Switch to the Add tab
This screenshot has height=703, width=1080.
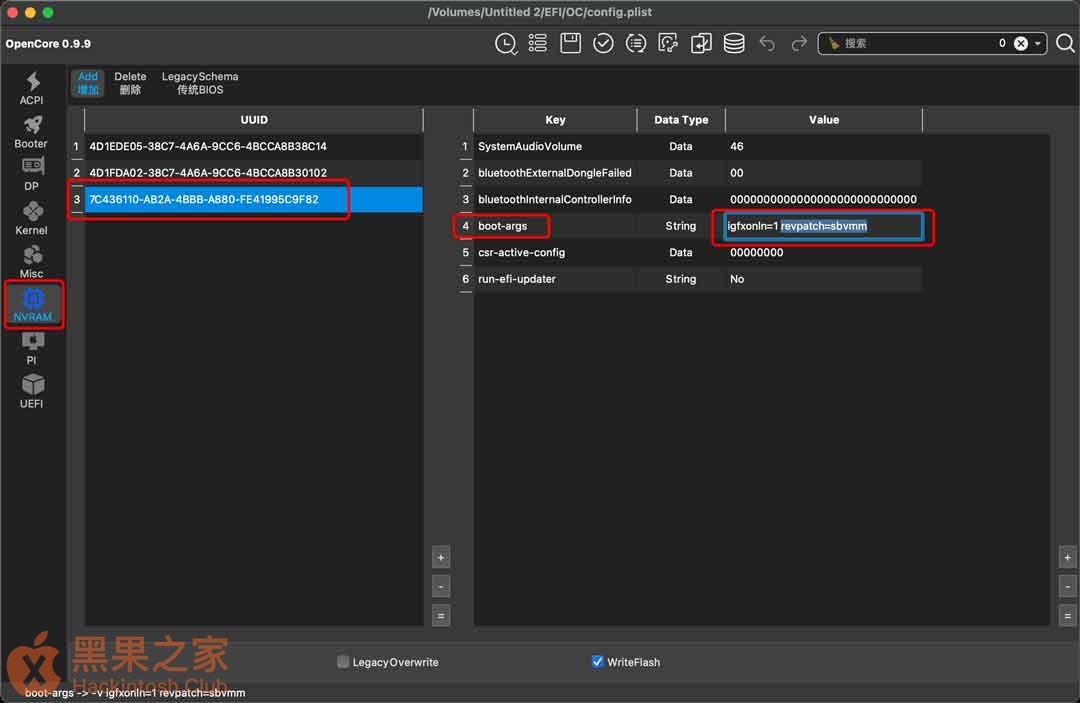[87, 83]
